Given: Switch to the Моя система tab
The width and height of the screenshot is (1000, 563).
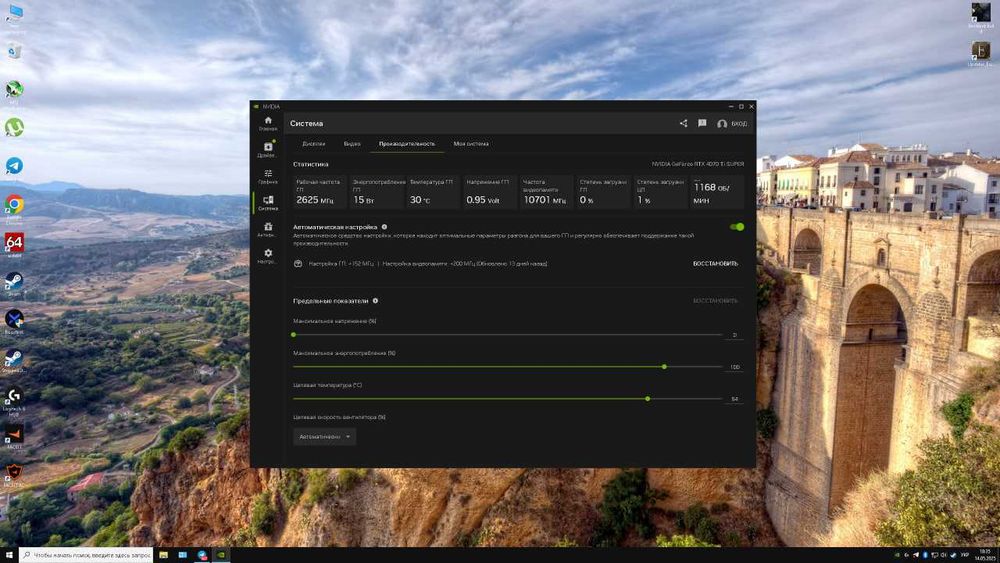Looking at the screenshot, I should pyautogui.click(x=471, y=143).
